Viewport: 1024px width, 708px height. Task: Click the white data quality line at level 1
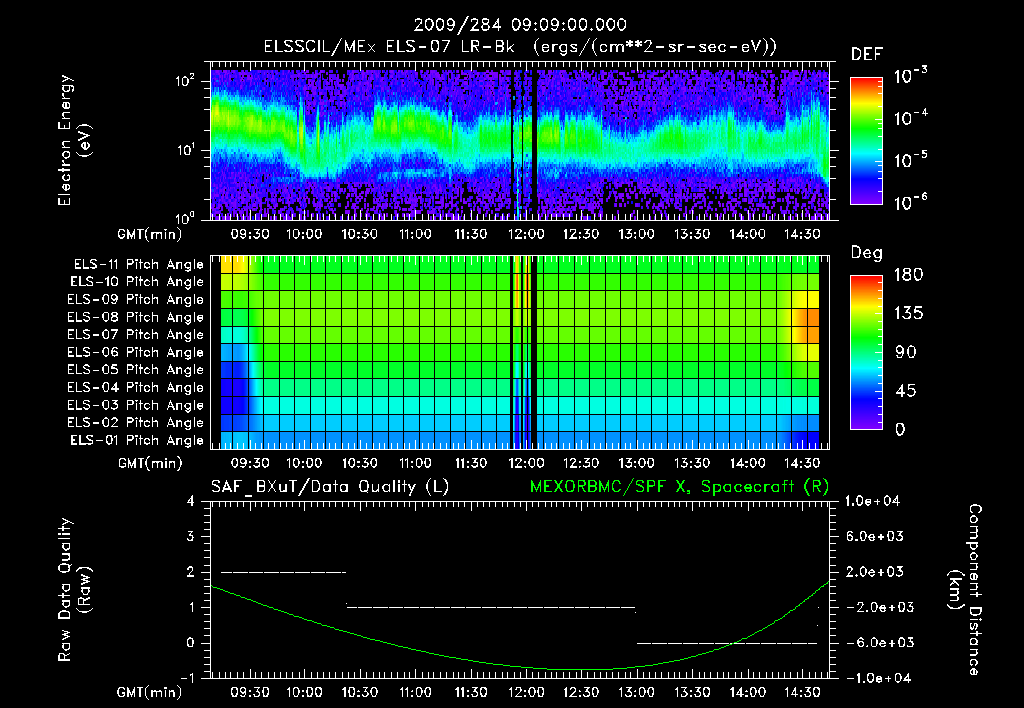(490, 607)
